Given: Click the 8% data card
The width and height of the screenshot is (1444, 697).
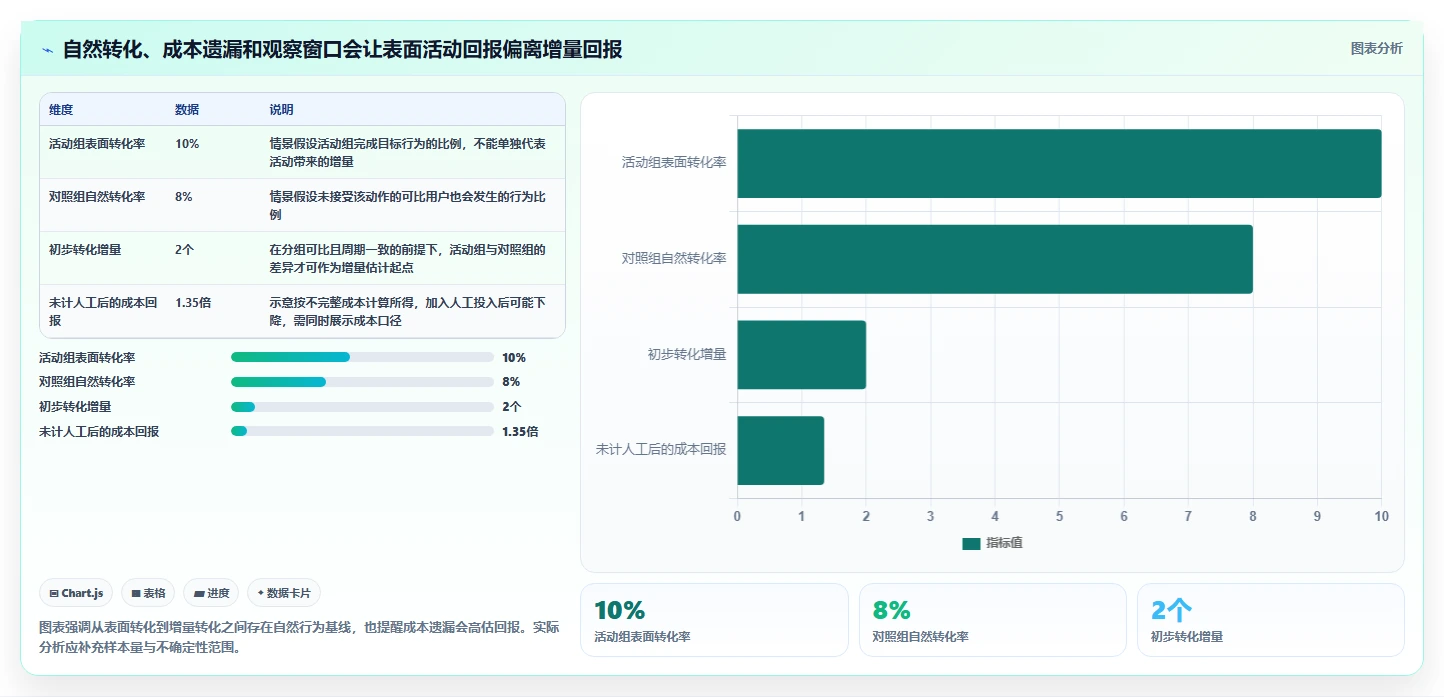Looking at the screenshot, I should click(x=992, y=620).
